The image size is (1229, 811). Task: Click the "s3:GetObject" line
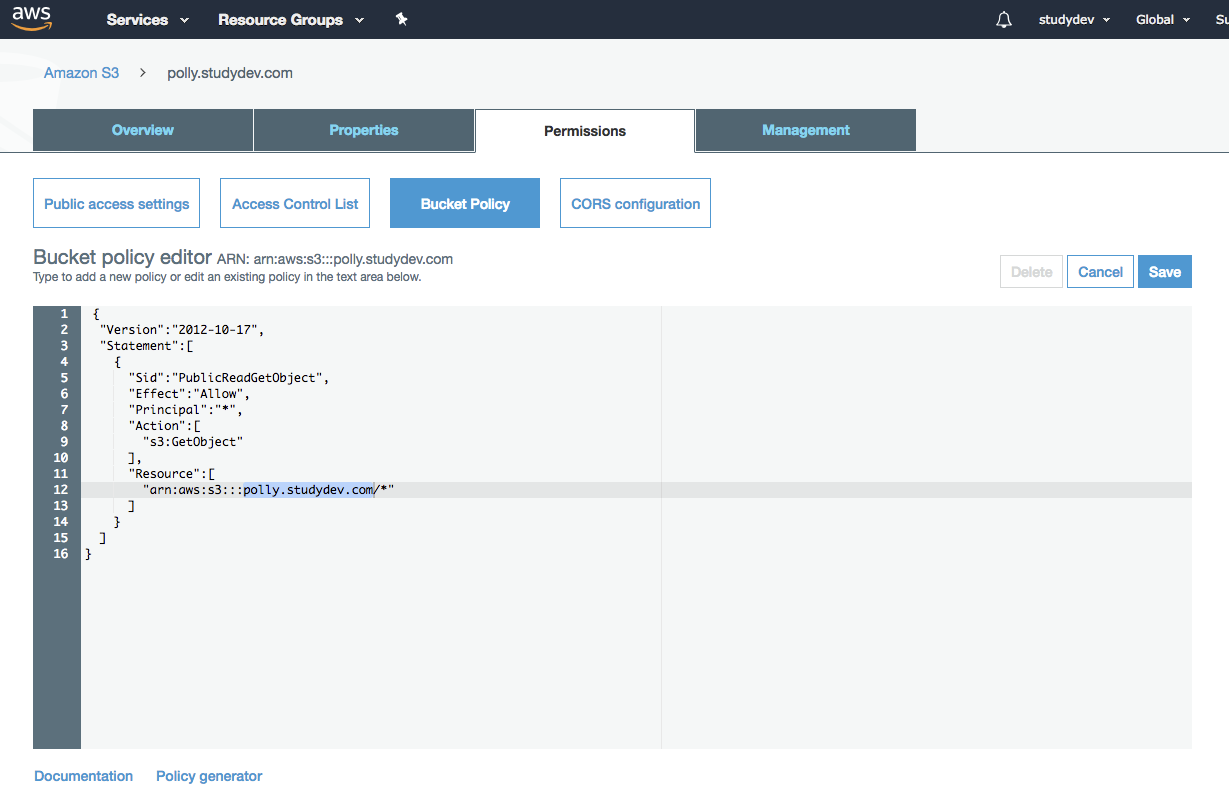[193, 442]
